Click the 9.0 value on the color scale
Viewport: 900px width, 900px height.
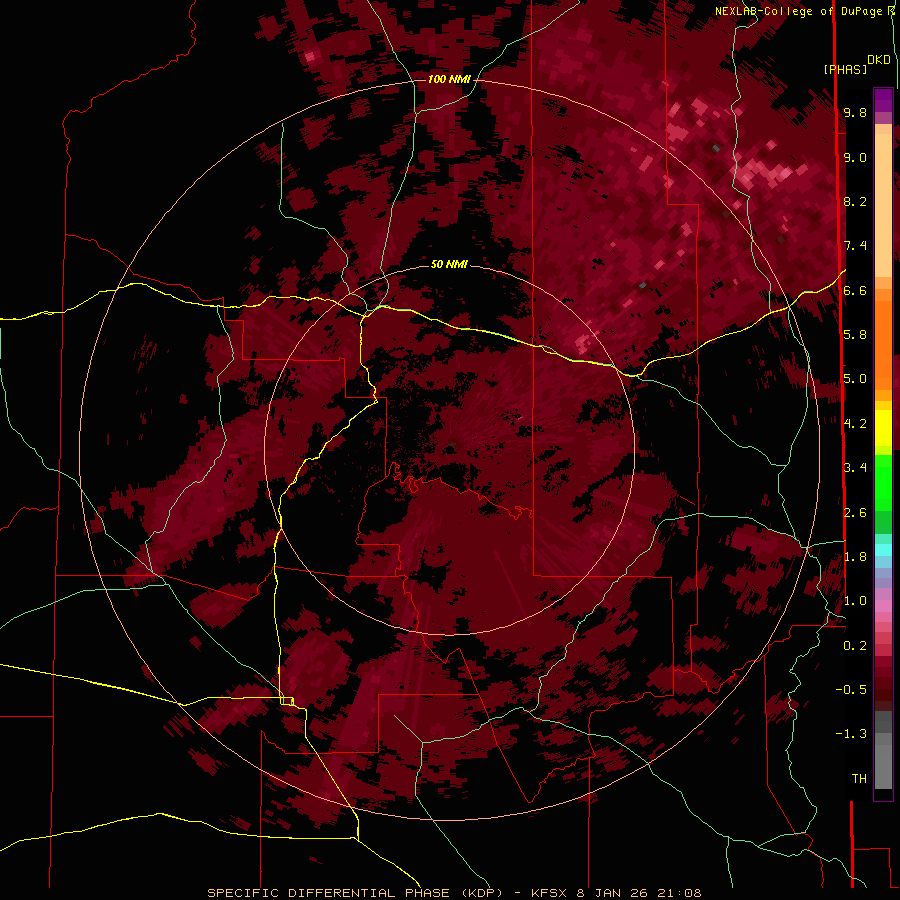pos(855,157)
